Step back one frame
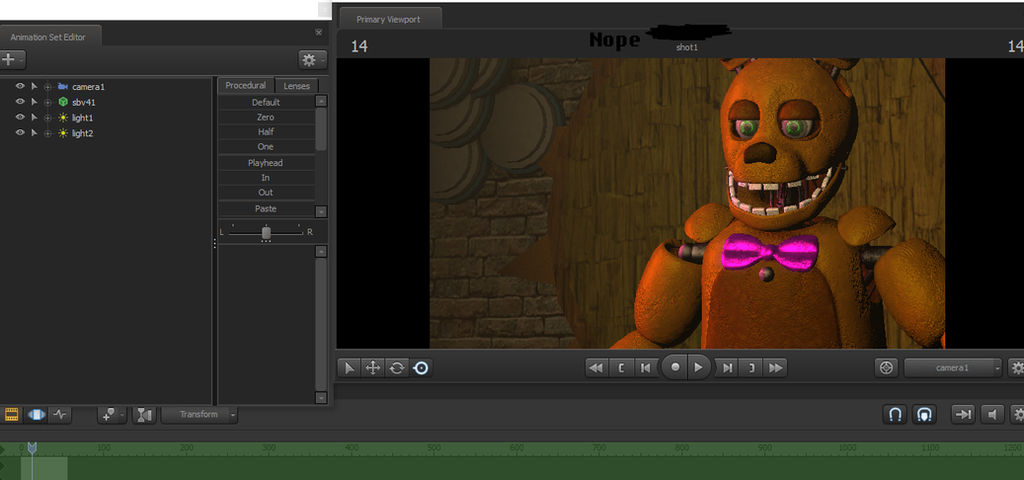This screenshot has height=480, width=1024. [645, 368]
